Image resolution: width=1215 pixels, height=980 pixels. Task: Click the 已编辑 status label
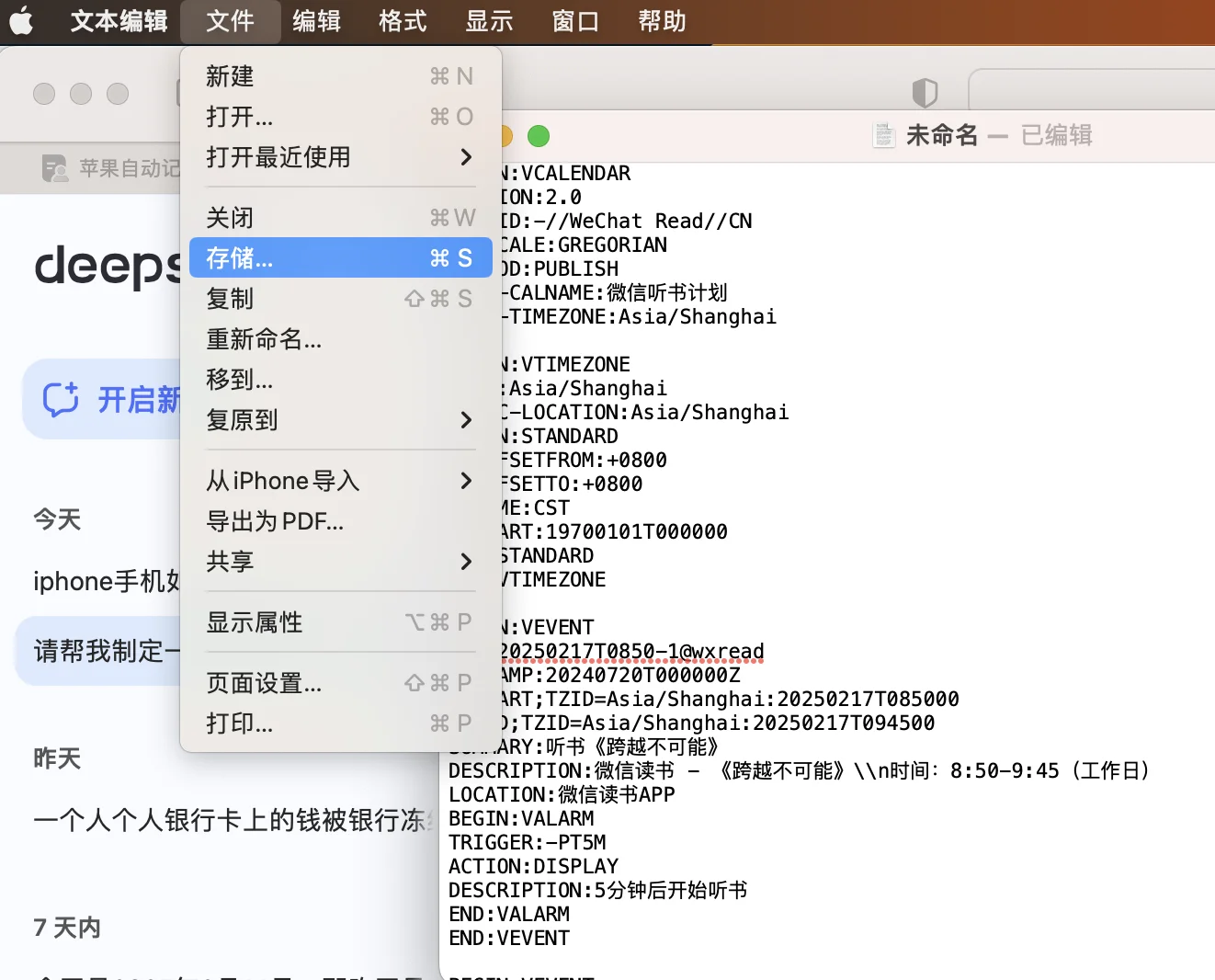(1057, 135)
